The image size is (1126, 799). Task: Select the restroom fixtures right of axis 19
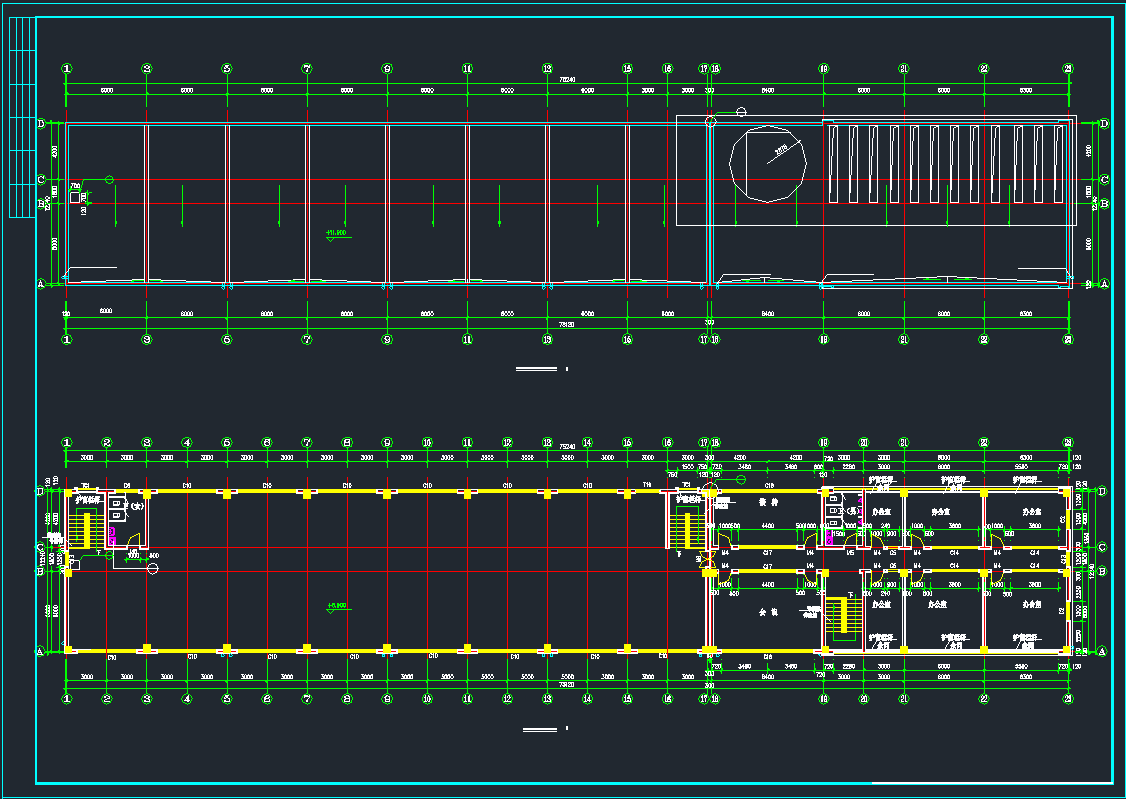(x=833, y=512)
